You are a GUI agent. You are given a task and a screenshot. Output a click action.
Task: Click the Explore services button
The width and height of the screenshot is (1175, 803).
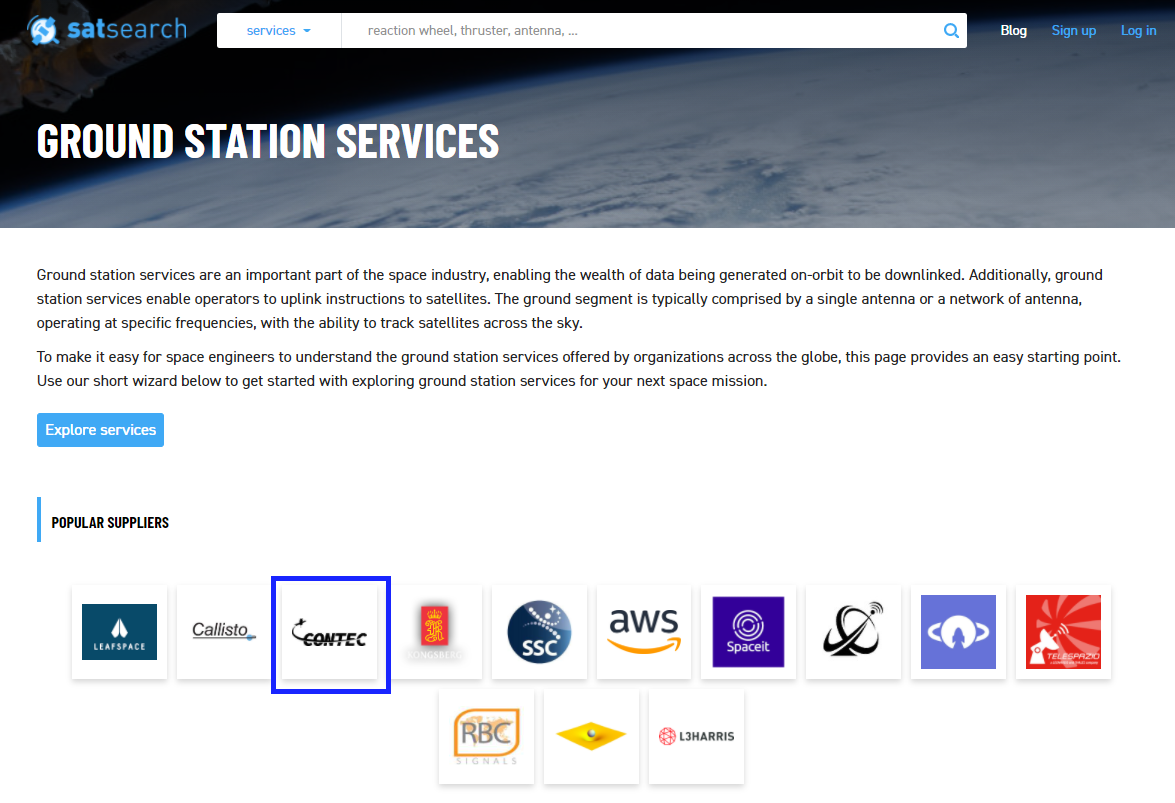[x=100, y=430]
